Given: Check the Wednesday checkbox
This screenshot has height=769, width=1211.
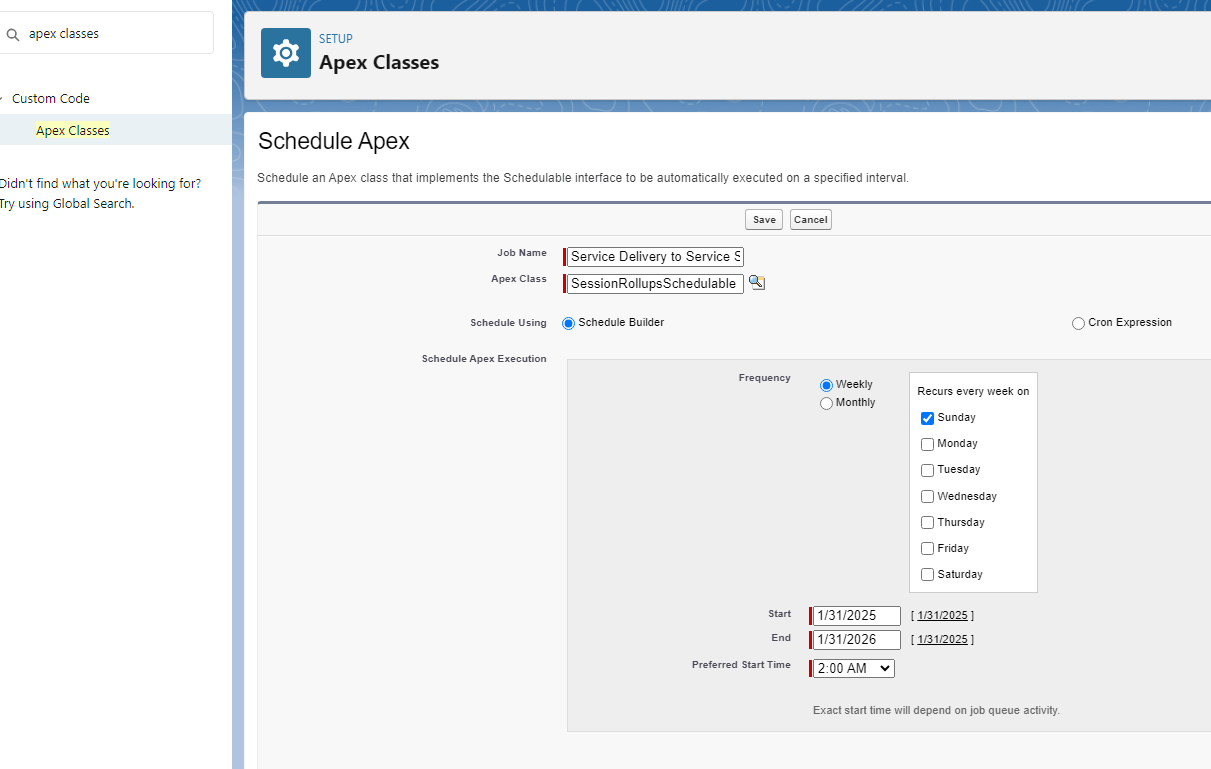Looking at the screenshot, I should 927,497.
